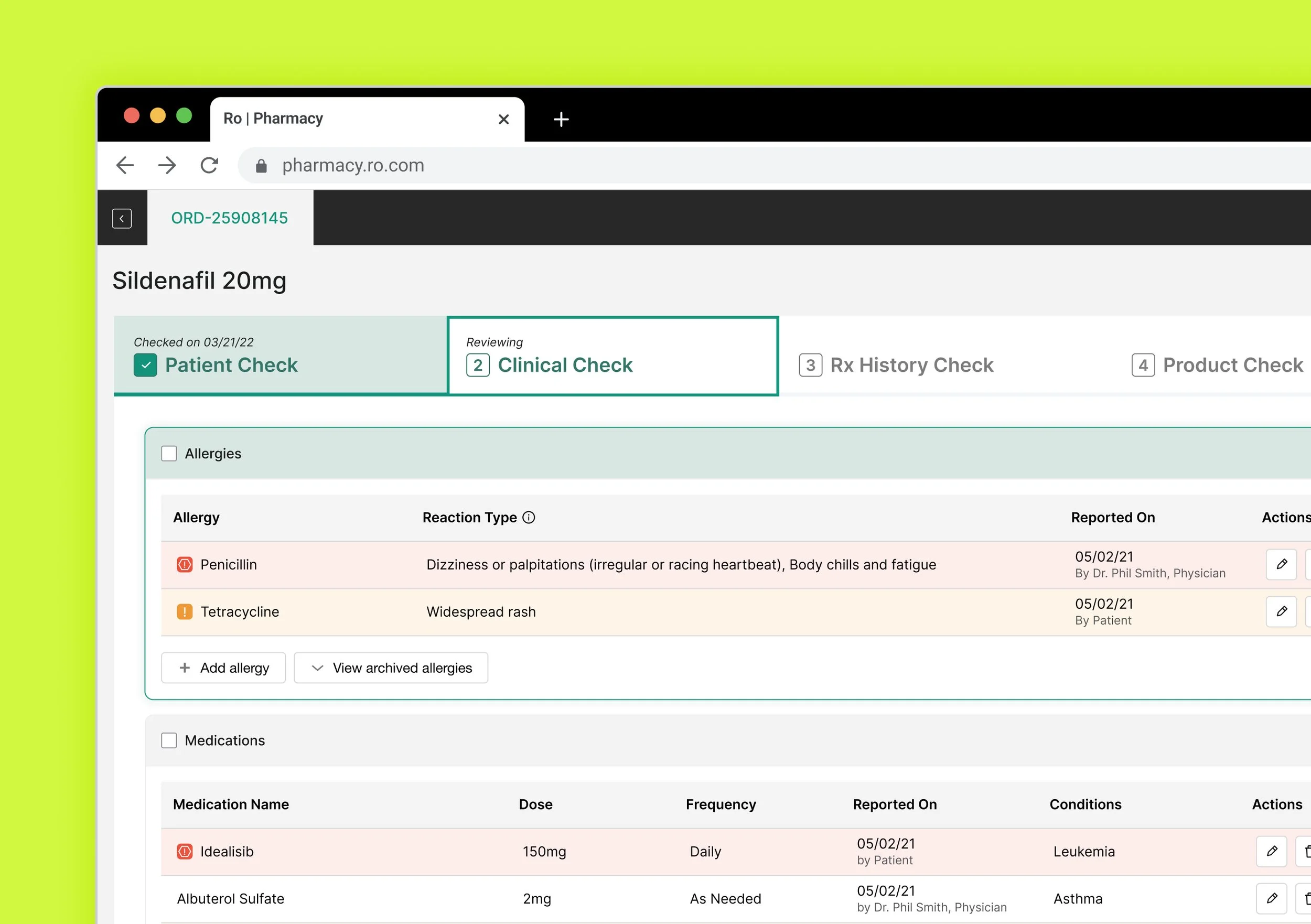Click the browser reload icon
This screenshot has width=1311, height=924.
tap(209, 166)
